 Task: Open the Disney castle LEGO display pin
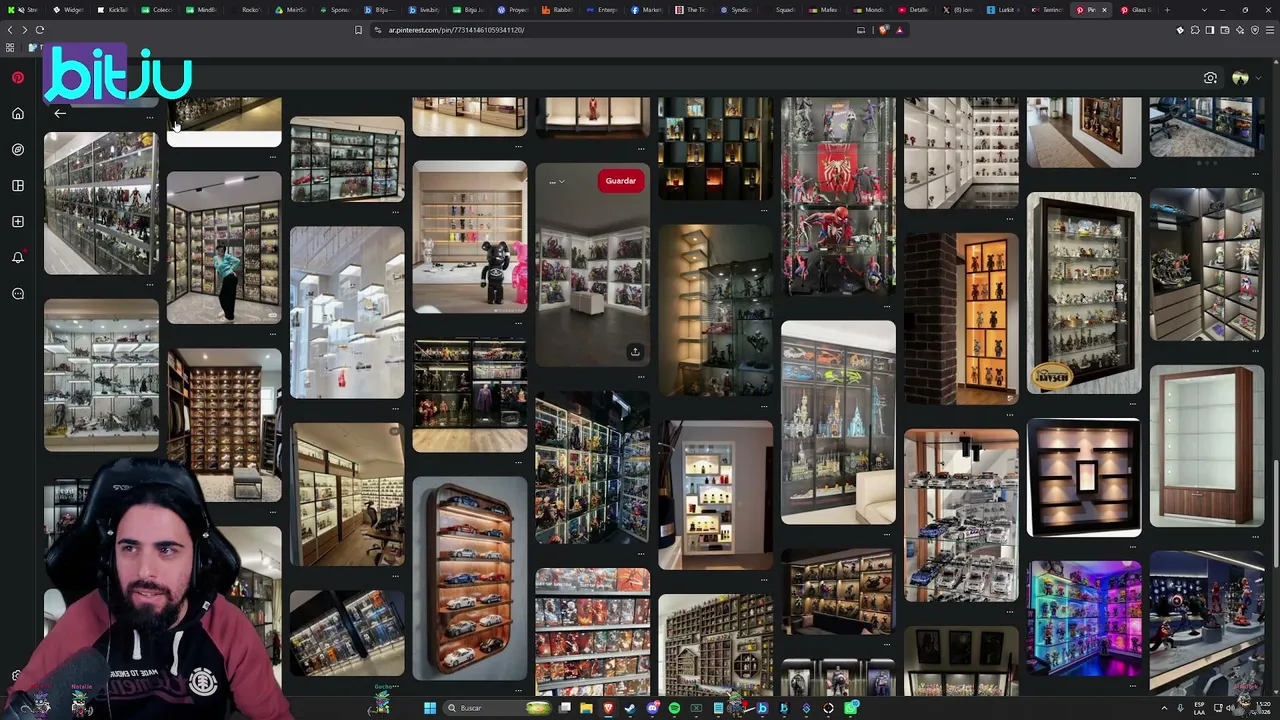[838, 422]
